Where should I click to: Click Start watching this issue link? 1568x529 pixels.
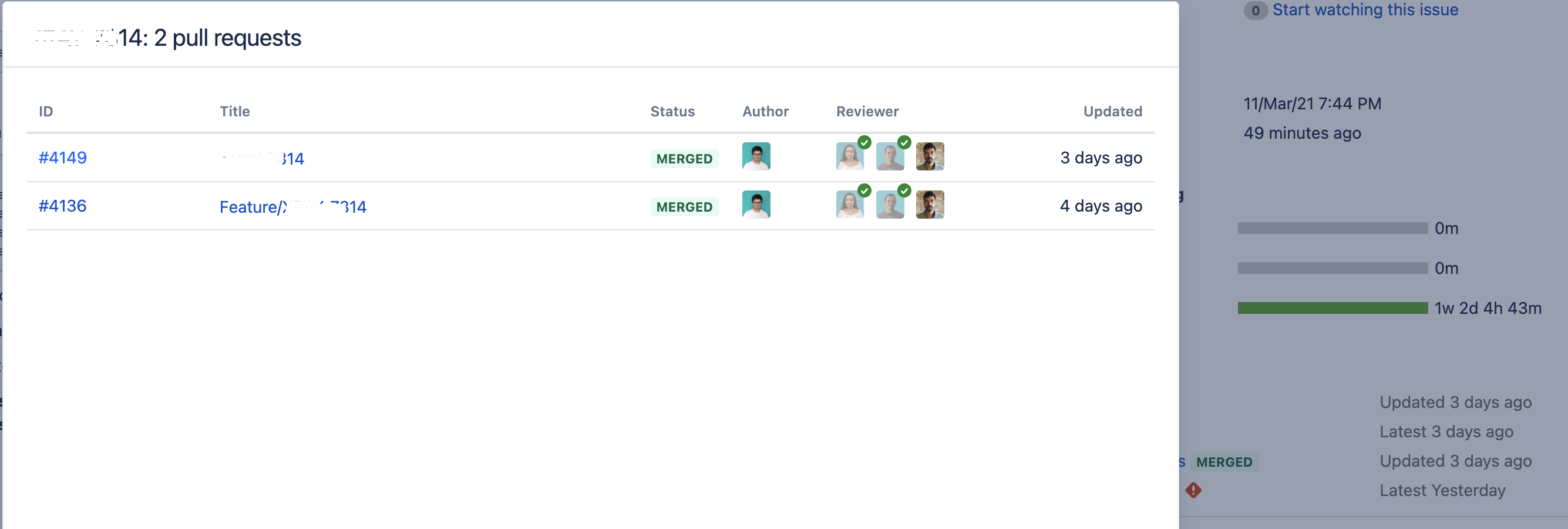click(x=1365, y=10)
